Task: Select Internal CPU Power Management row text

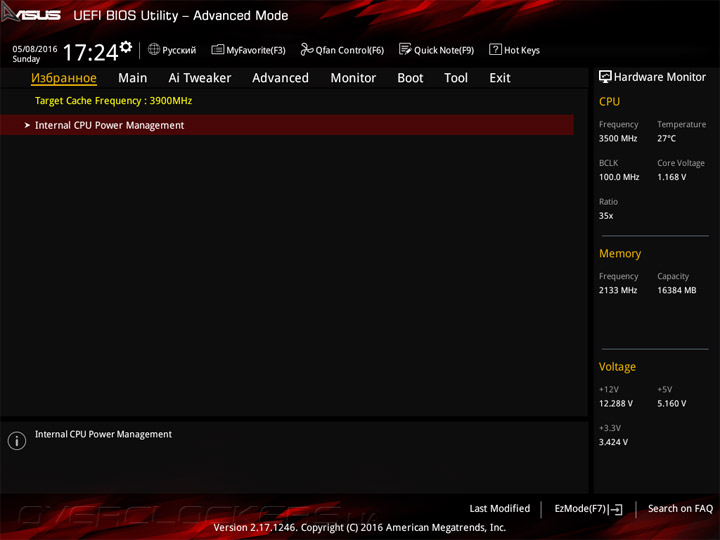Action: click(x=109, y=125)
